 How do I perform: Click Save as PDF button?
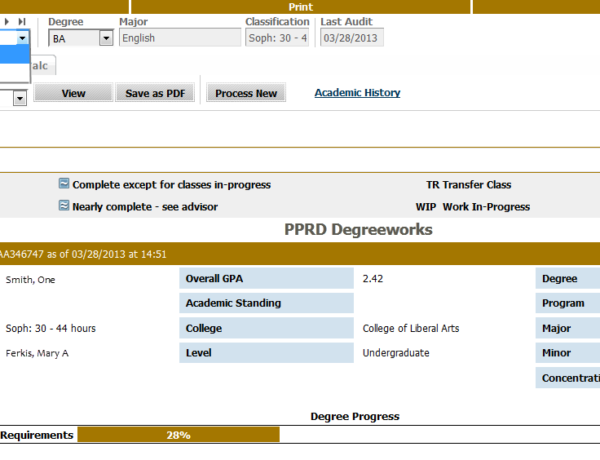[155, 93]
